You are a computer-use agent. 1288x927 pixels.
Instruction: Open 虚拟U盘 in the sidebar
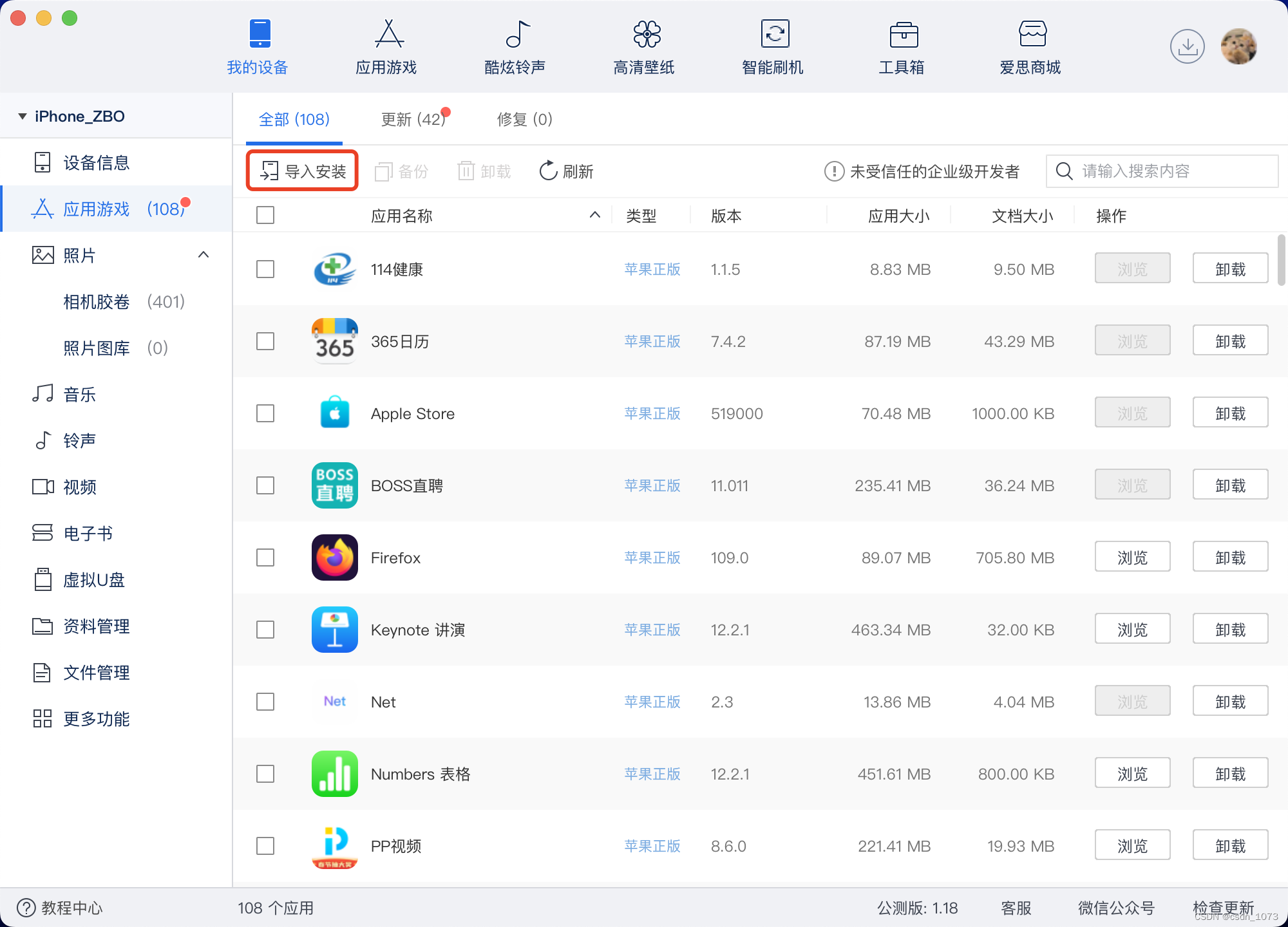click(116, 579)
